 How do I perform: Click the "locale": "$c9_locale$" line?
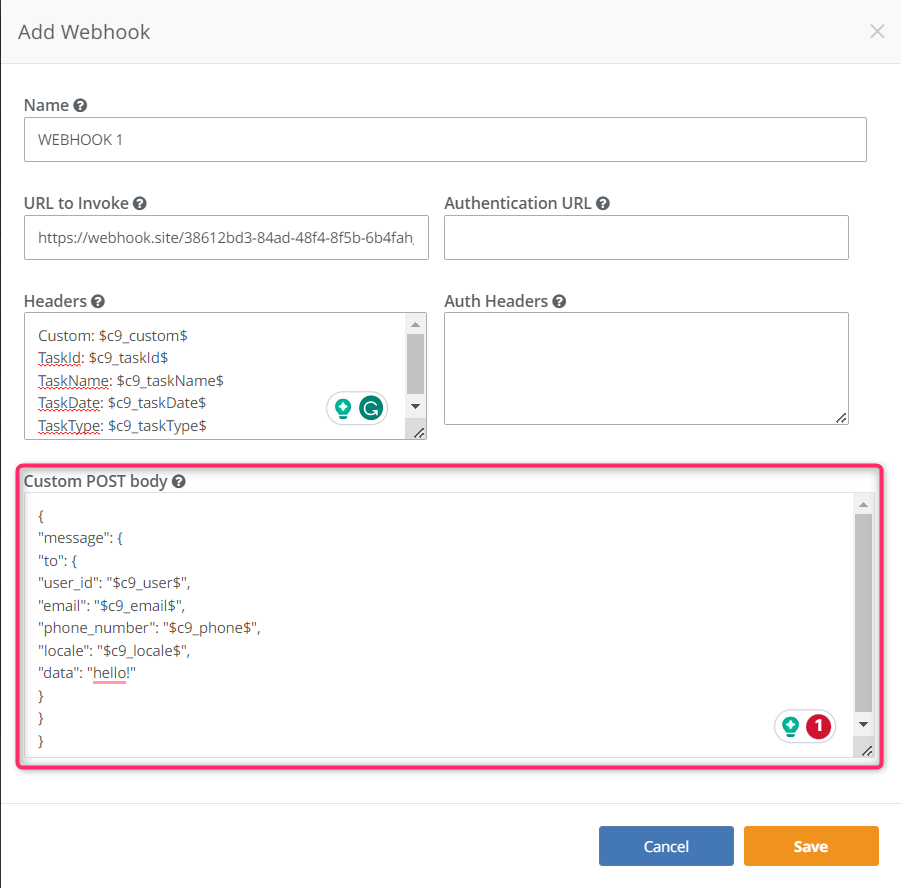(114, 651)
